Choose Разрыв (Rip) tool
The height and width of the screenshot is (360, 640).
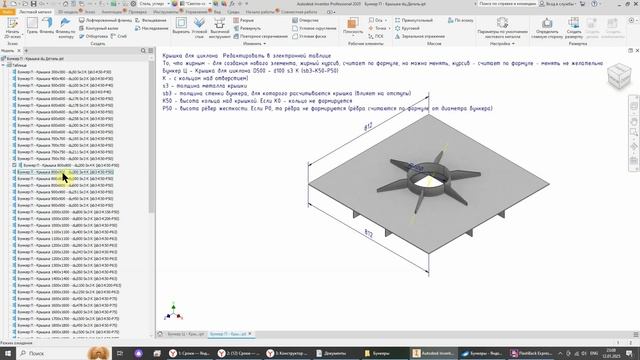(243, 20)
